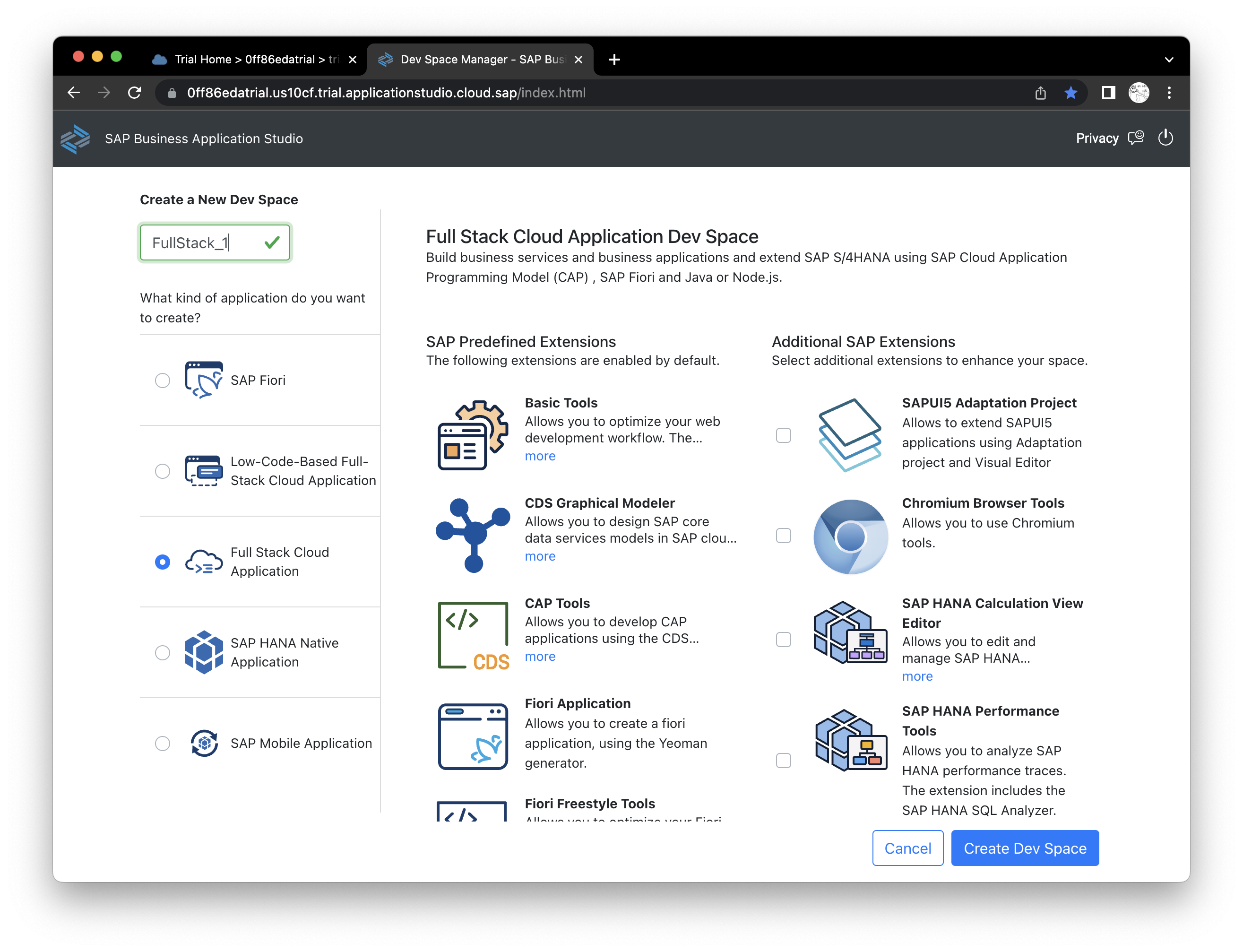Enable SAPUI5 Adaptation Project checkbox
1243x952 pixels.
783,435
